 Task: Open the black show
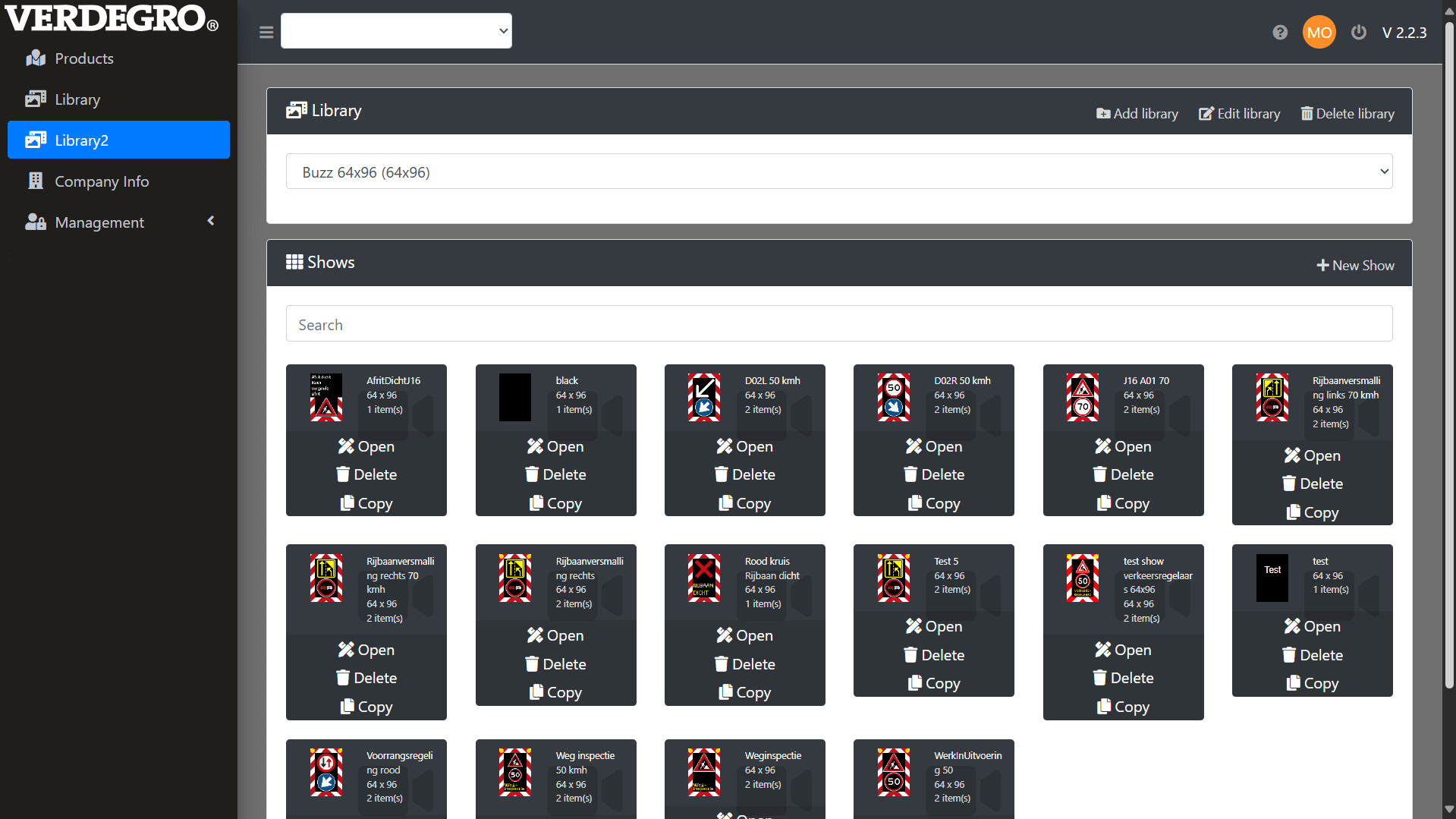pyautogui.click(x=555, y=446)
